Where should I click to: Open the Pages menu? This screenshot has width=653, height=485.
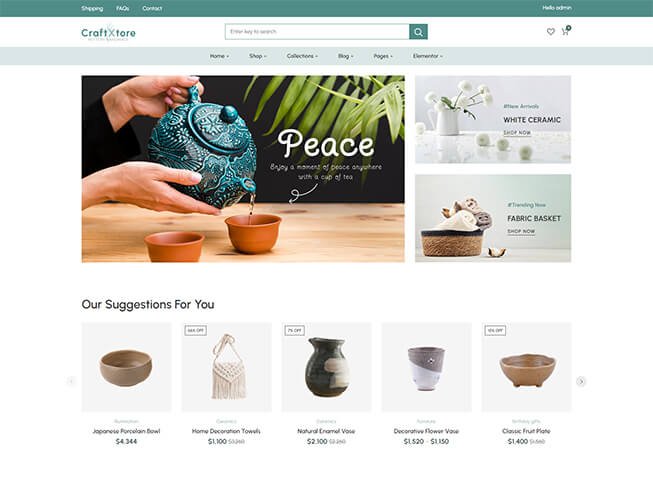tap(383, 56)
